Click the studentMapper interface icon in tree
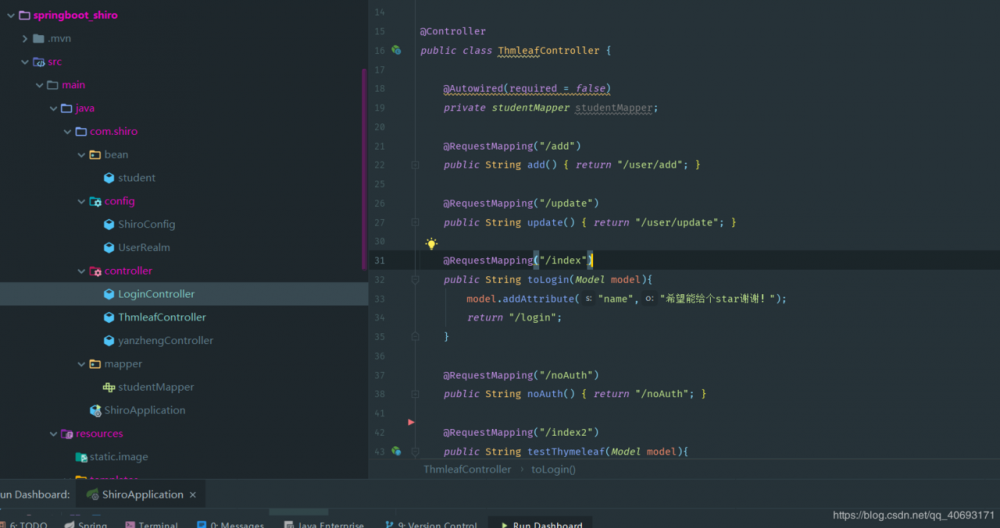 point(109,387)
